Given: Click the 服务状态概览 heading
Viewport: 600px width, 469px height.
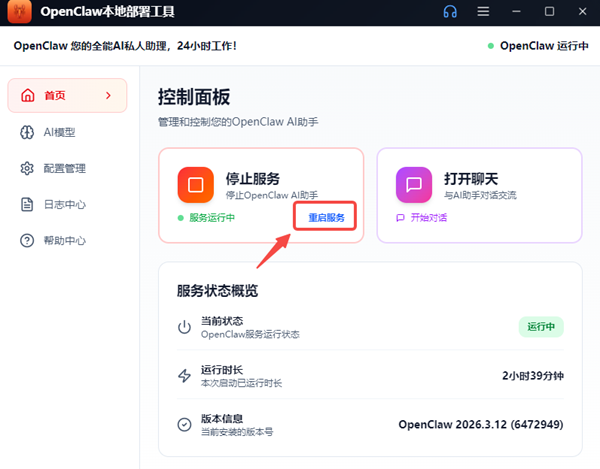Looking at the screenshot, I should tap(217, 291).
